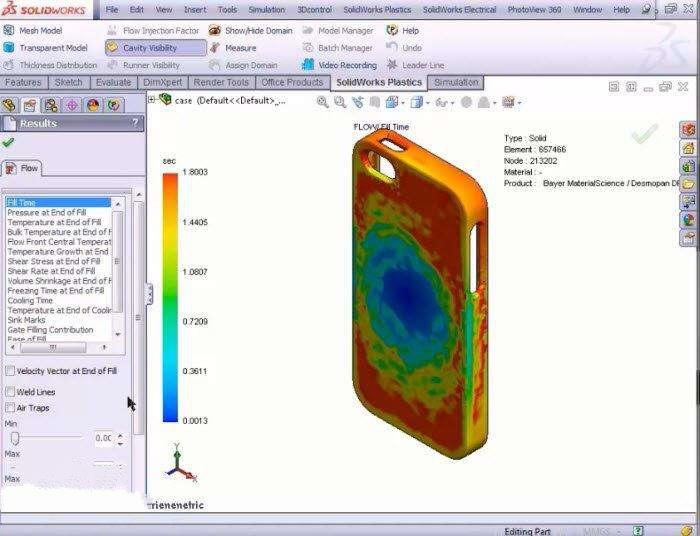Click the case part icon in tree
Screen dimensions: 700x536
coord(166,99)
